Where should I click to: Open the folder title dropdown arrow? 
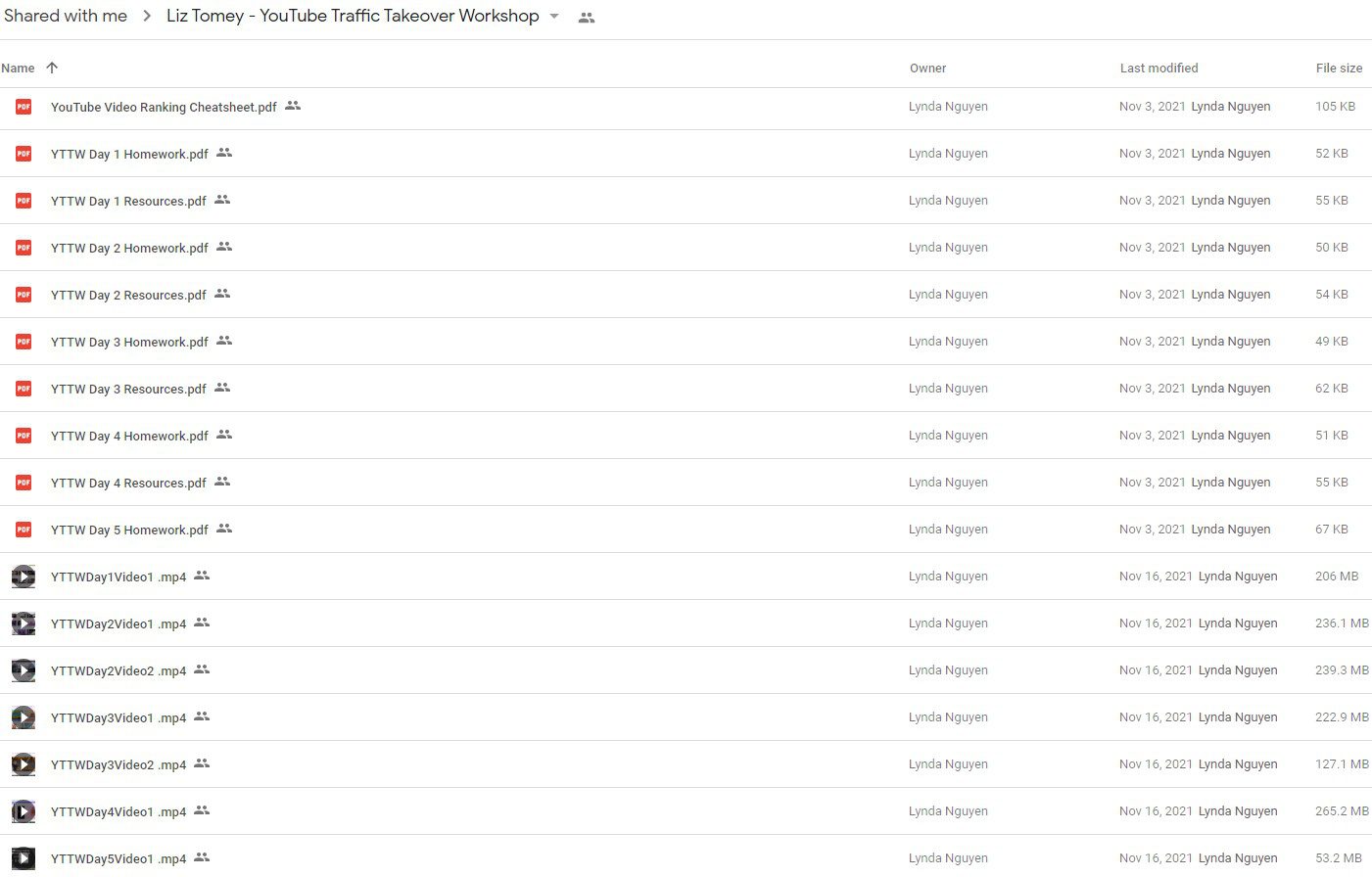tap(554, 17)
